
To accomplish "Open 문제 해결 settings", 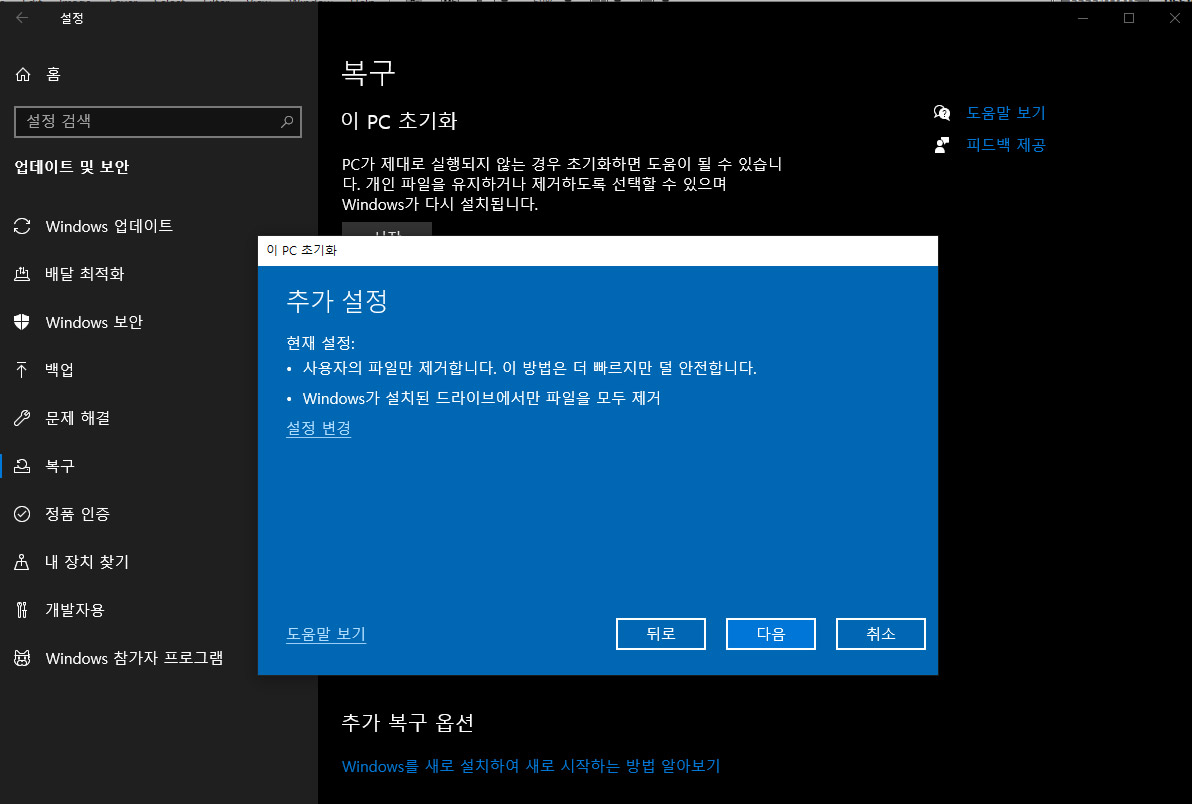I will [x=83, y=418].
